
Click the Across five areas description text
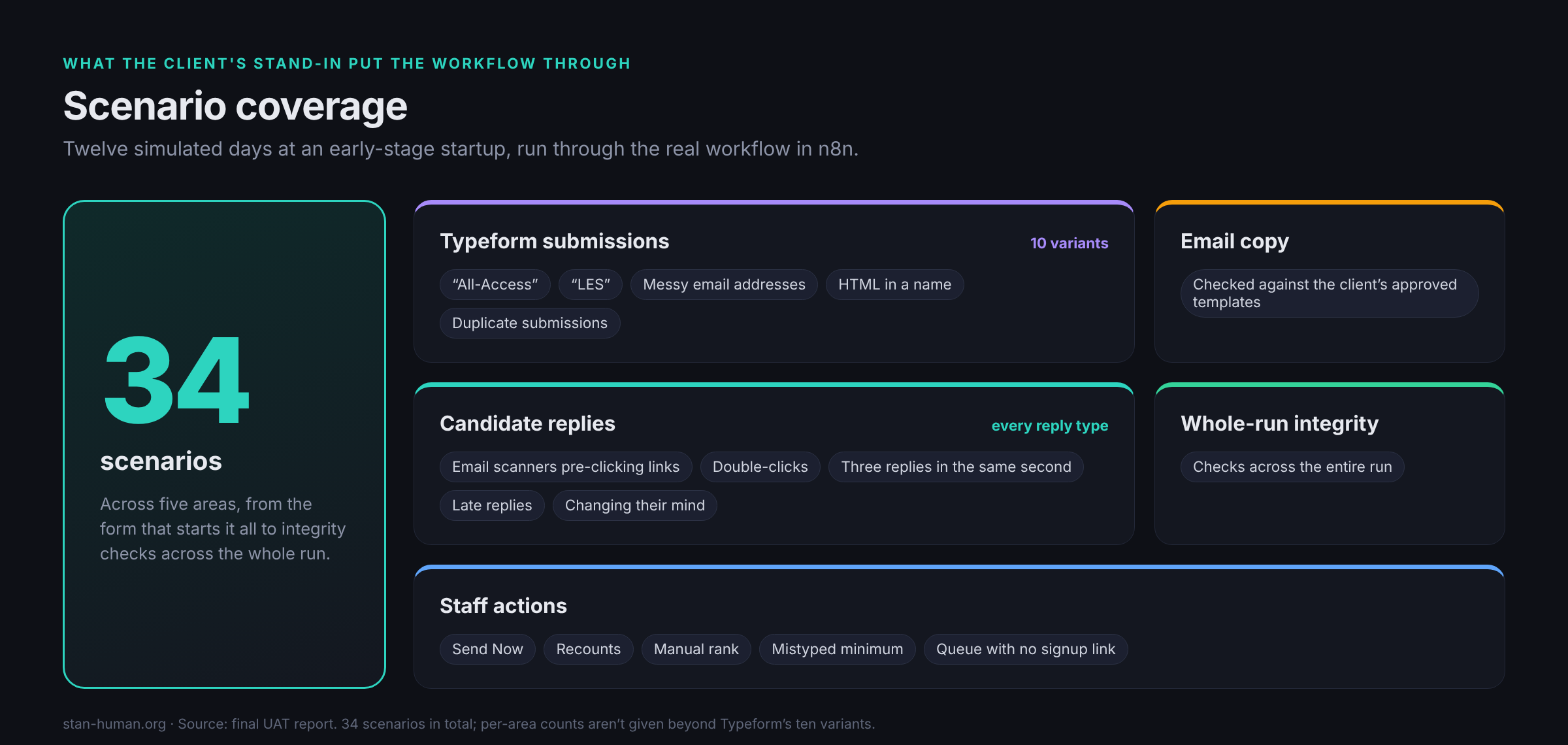(x=223, y=529)
